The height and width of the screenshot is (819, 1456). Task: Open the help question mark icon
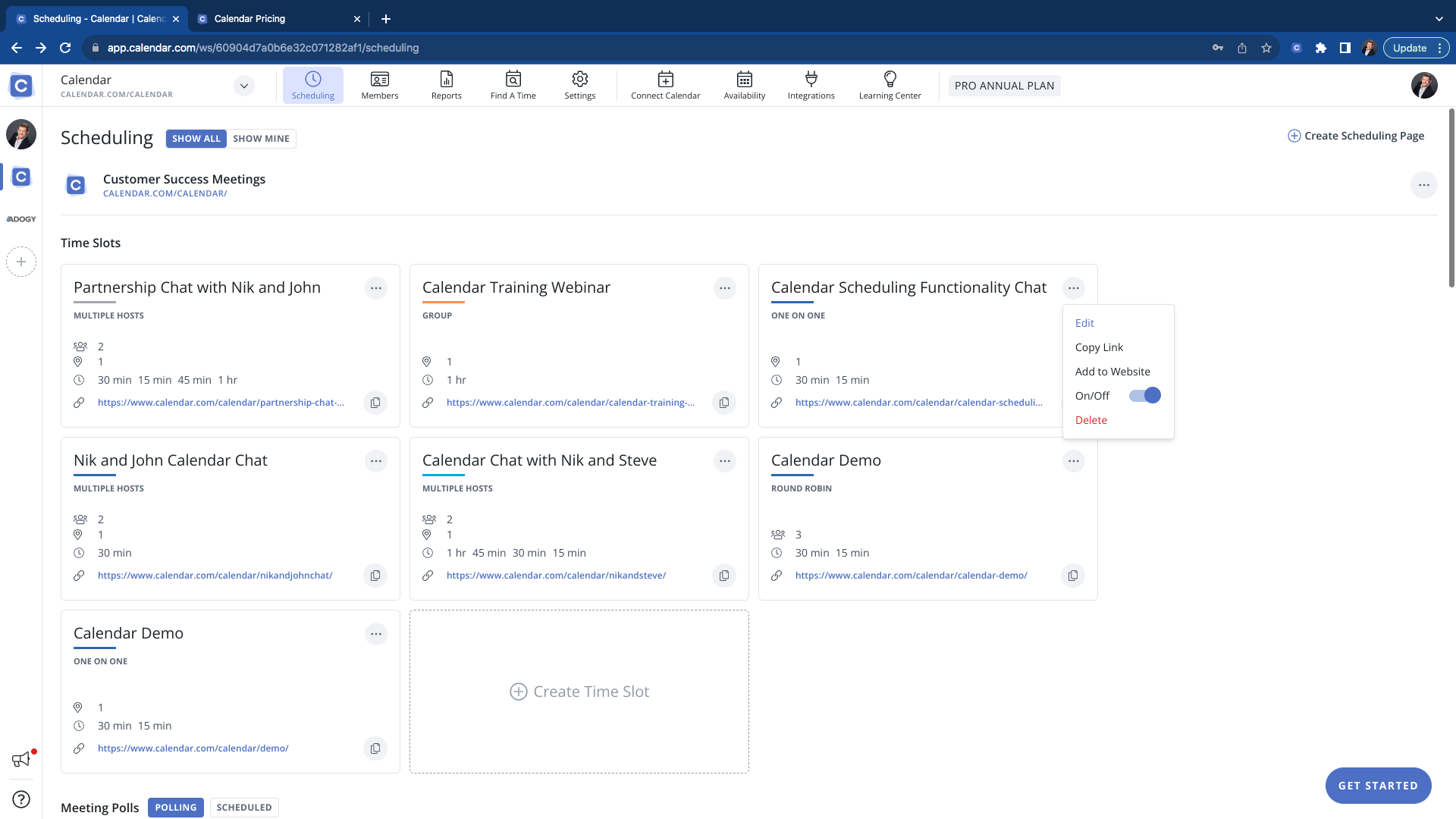(21, 799)
